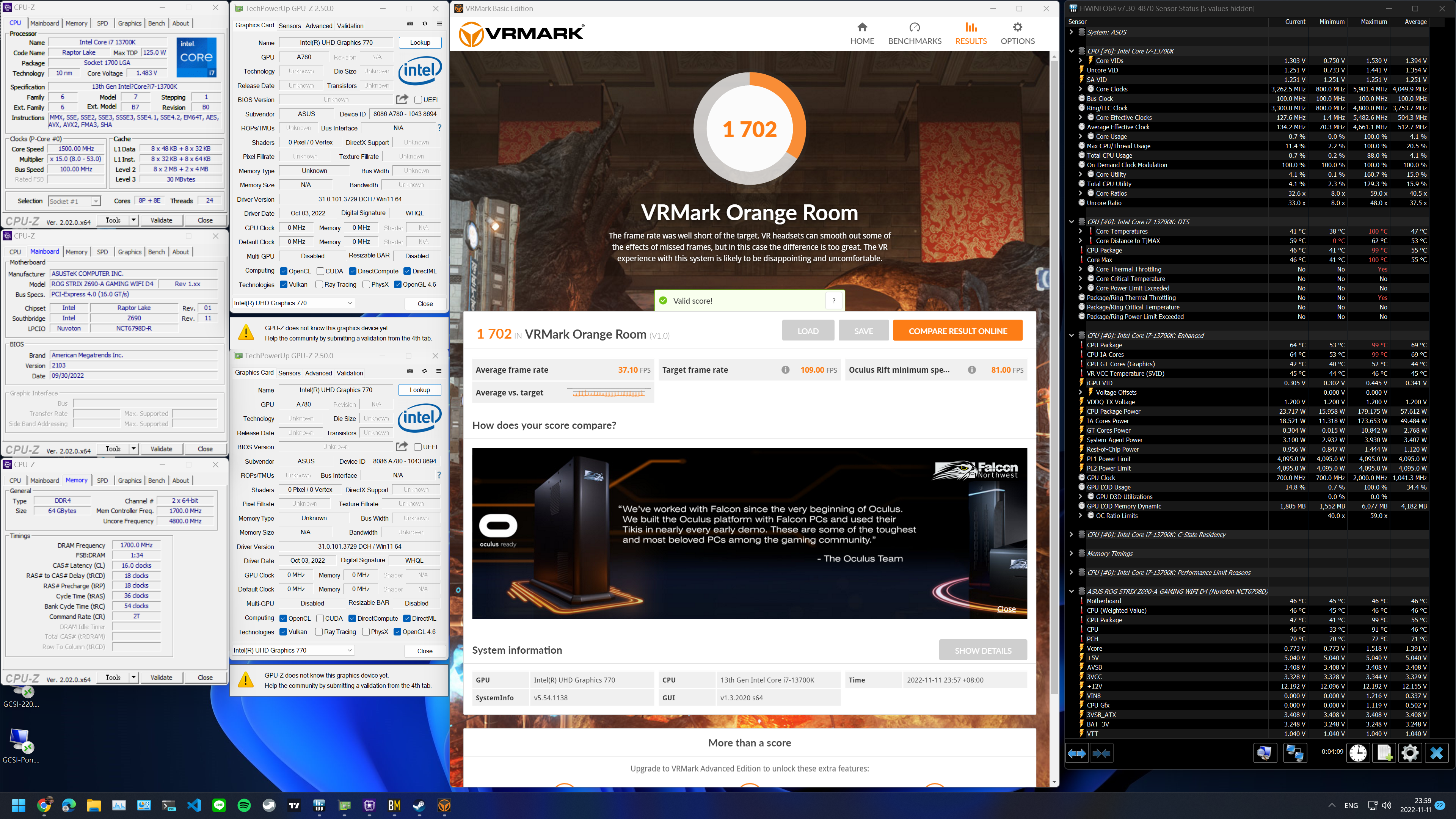Image resolution: width=1456 pixels, height=819 pixels.
Task: Toggle DirectCompute checkbox in bottom GPU-Z window
Action: click(x=352, y=618)
